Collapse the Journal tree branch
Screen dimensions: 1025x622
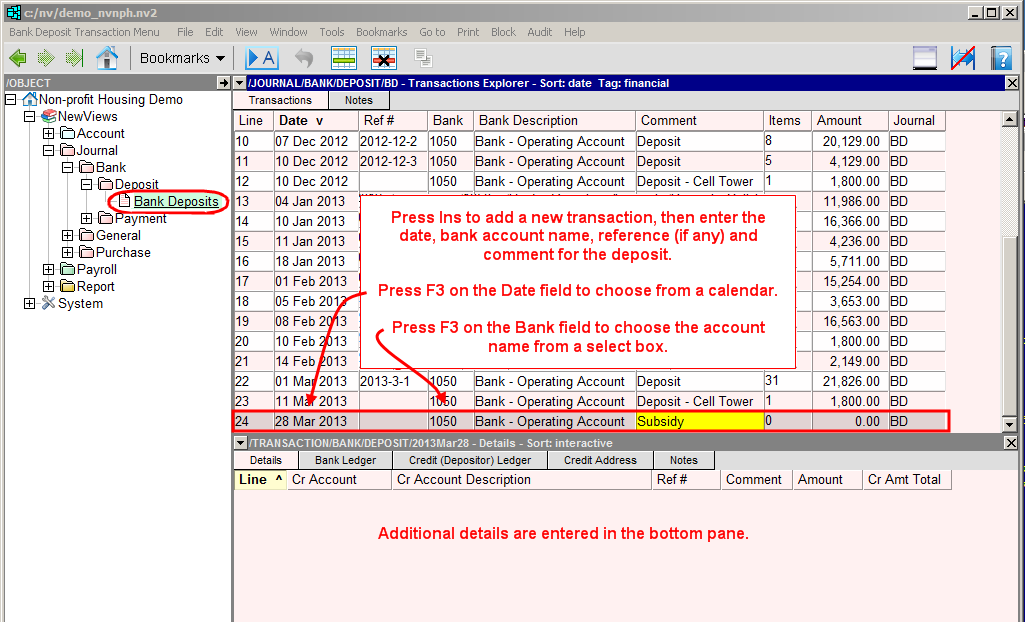click(47, 150)
